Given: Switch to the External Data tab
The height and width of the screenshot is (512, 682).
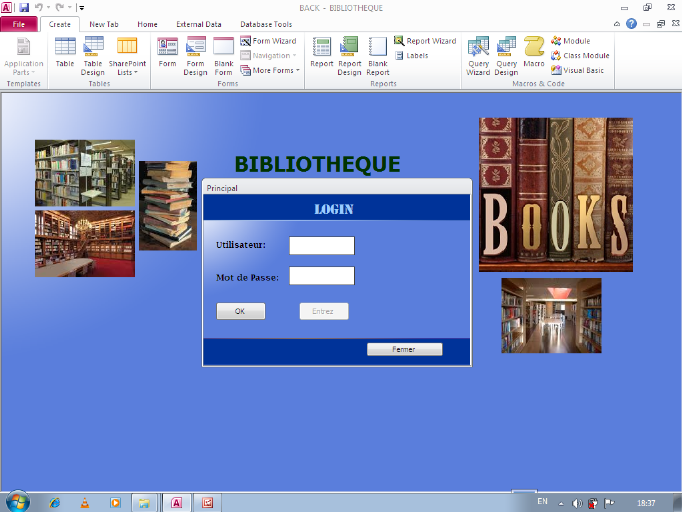Looking at the screenshot, I should click(x=198, y=24).
